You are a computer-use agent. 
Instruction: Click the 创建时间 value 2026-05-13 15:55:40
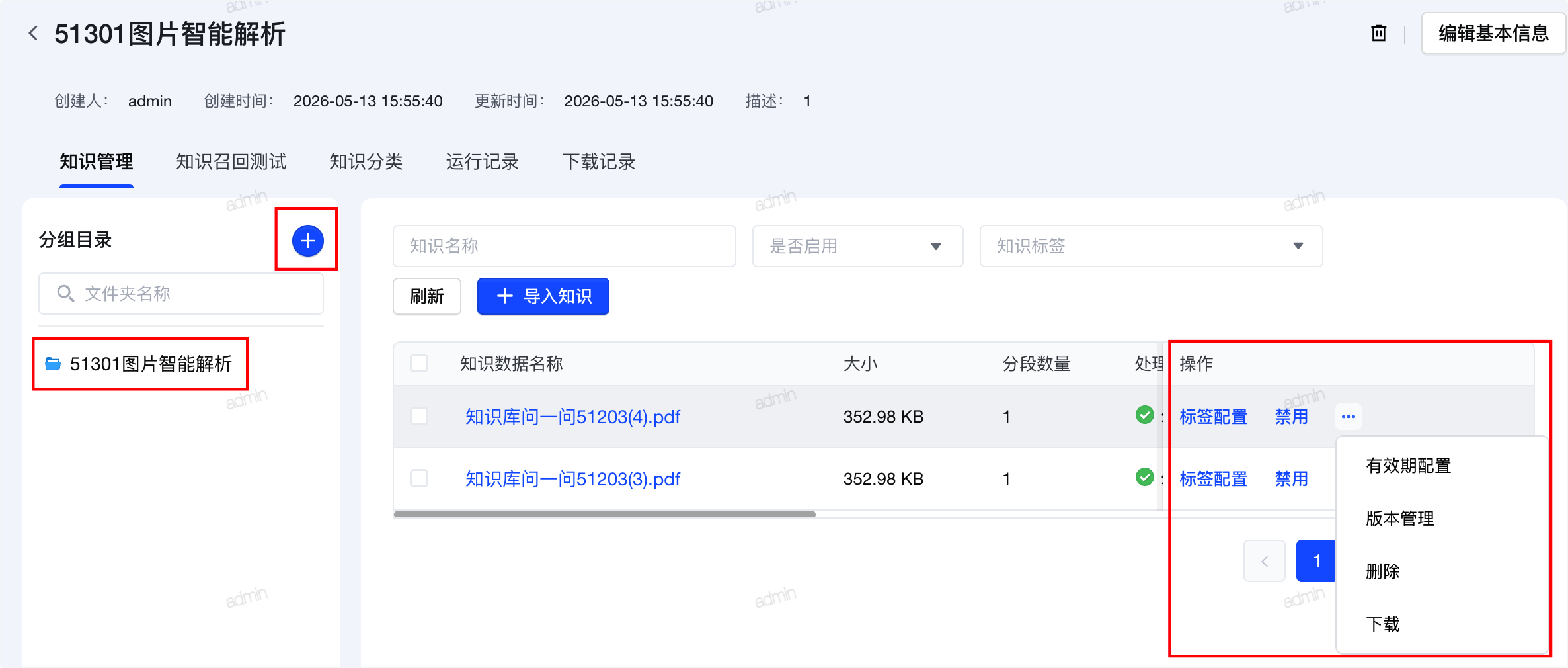(x=368, y=101)
